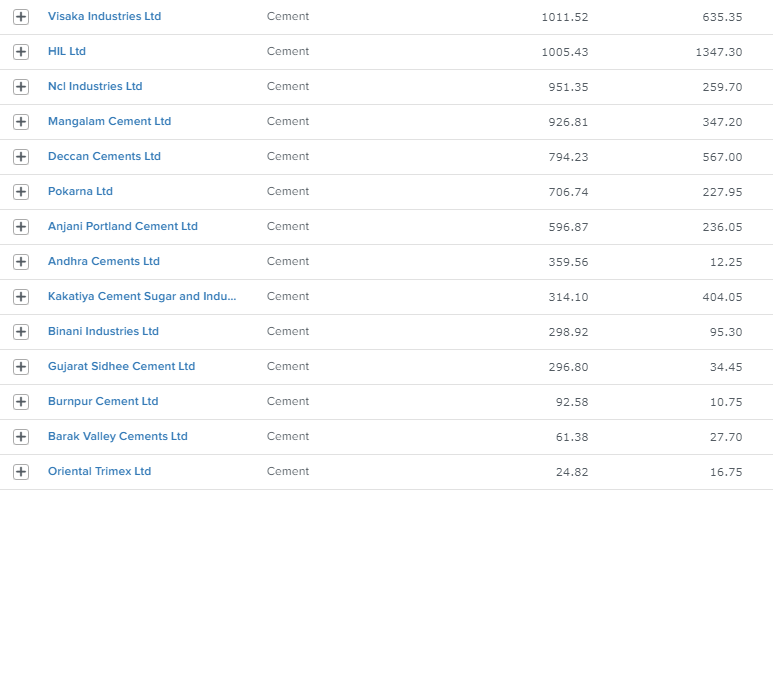Select the 567.00 value for Deccan Cements

[x=722, y=157]
